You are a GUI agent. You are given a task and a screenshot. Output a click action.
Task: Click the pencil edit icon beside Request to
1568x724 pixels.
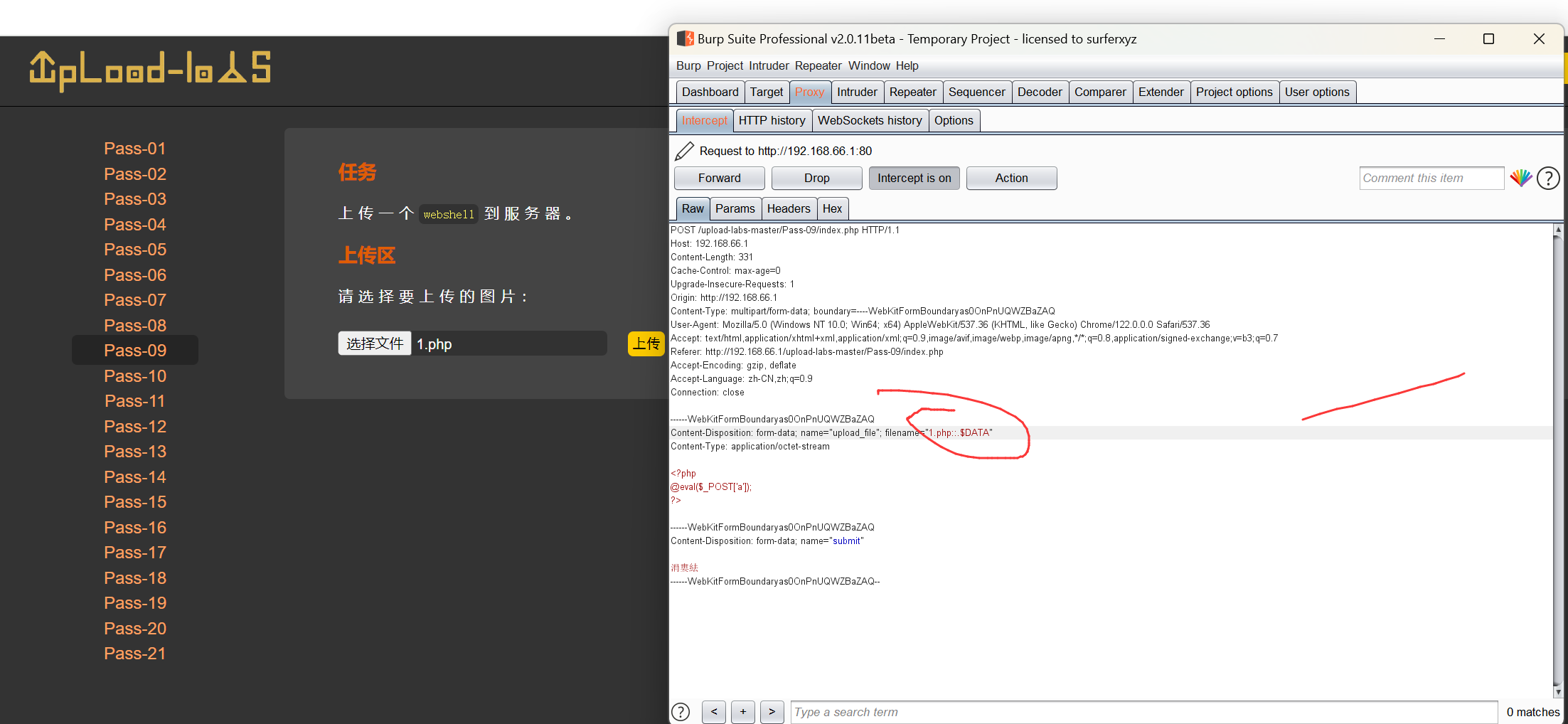(x=684, y=151)
